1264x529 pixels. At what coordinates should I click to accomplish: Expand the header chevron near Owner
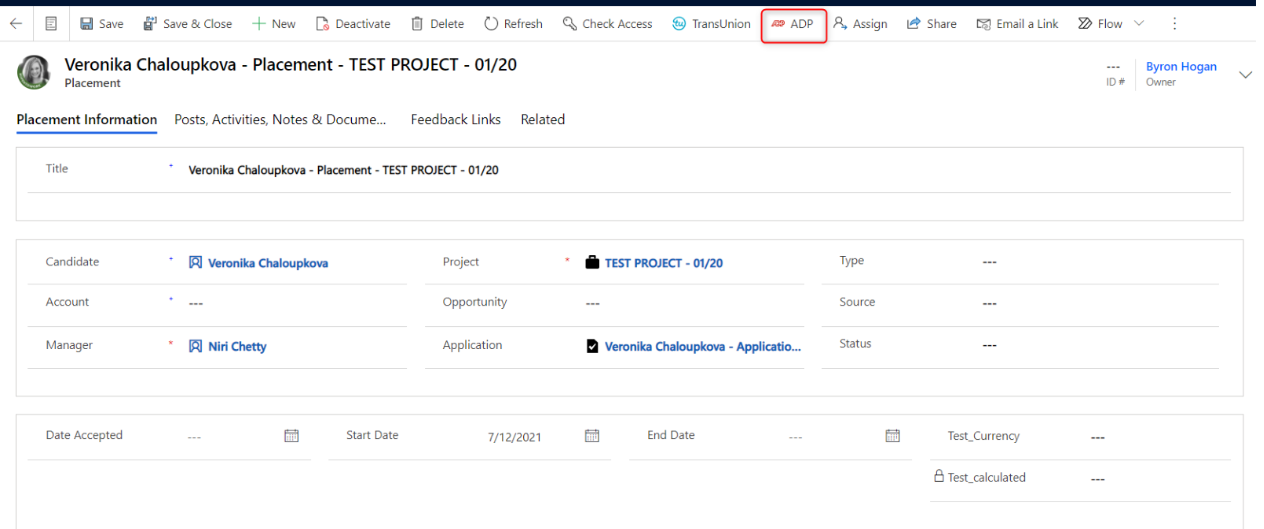(x=1245, y=74)
